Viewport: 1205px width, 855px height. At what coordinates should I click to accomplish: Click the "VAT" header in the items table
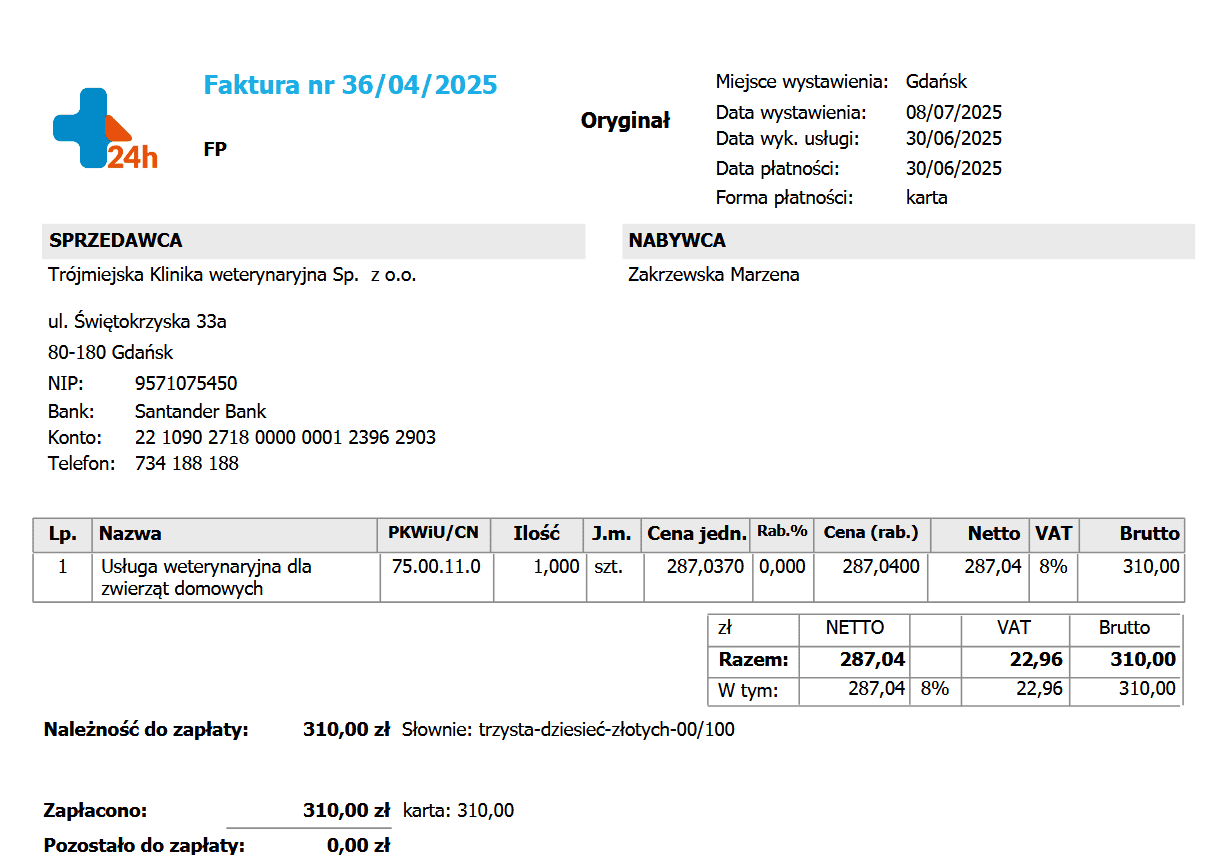click(x=1053, y=534)
